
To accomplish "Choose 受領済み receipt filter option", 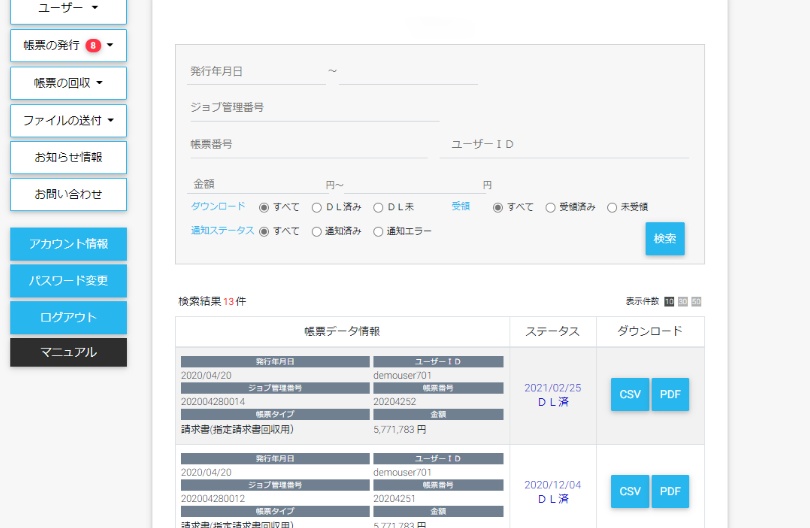I will (x=551, y=208).
